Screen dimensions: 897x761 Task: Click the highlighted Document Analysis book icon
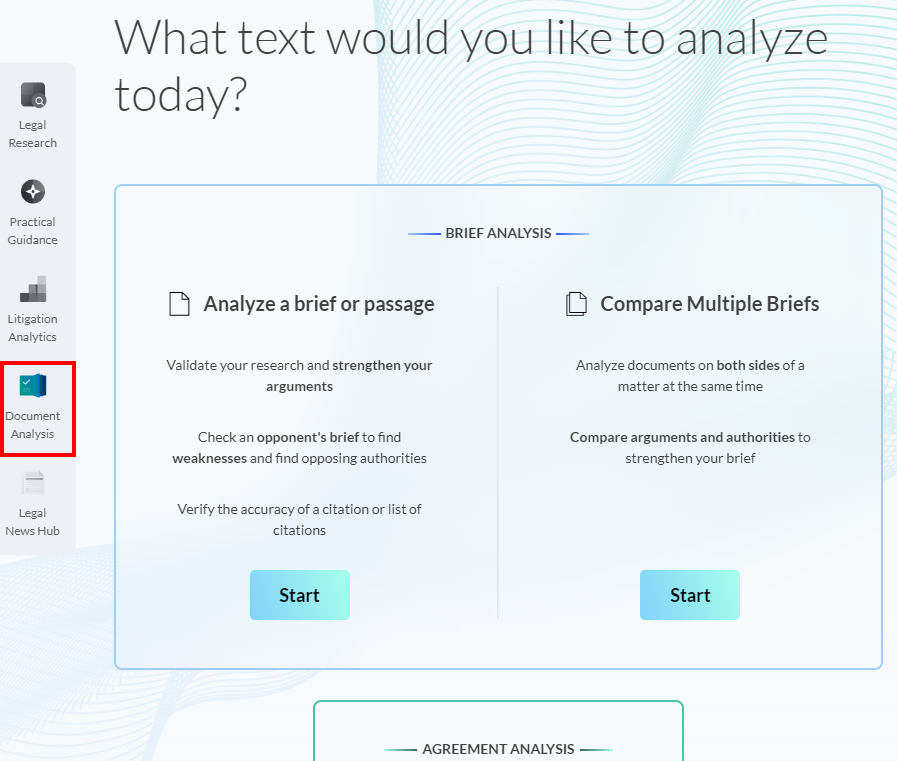pyautogui.click(x=32, y=385)
